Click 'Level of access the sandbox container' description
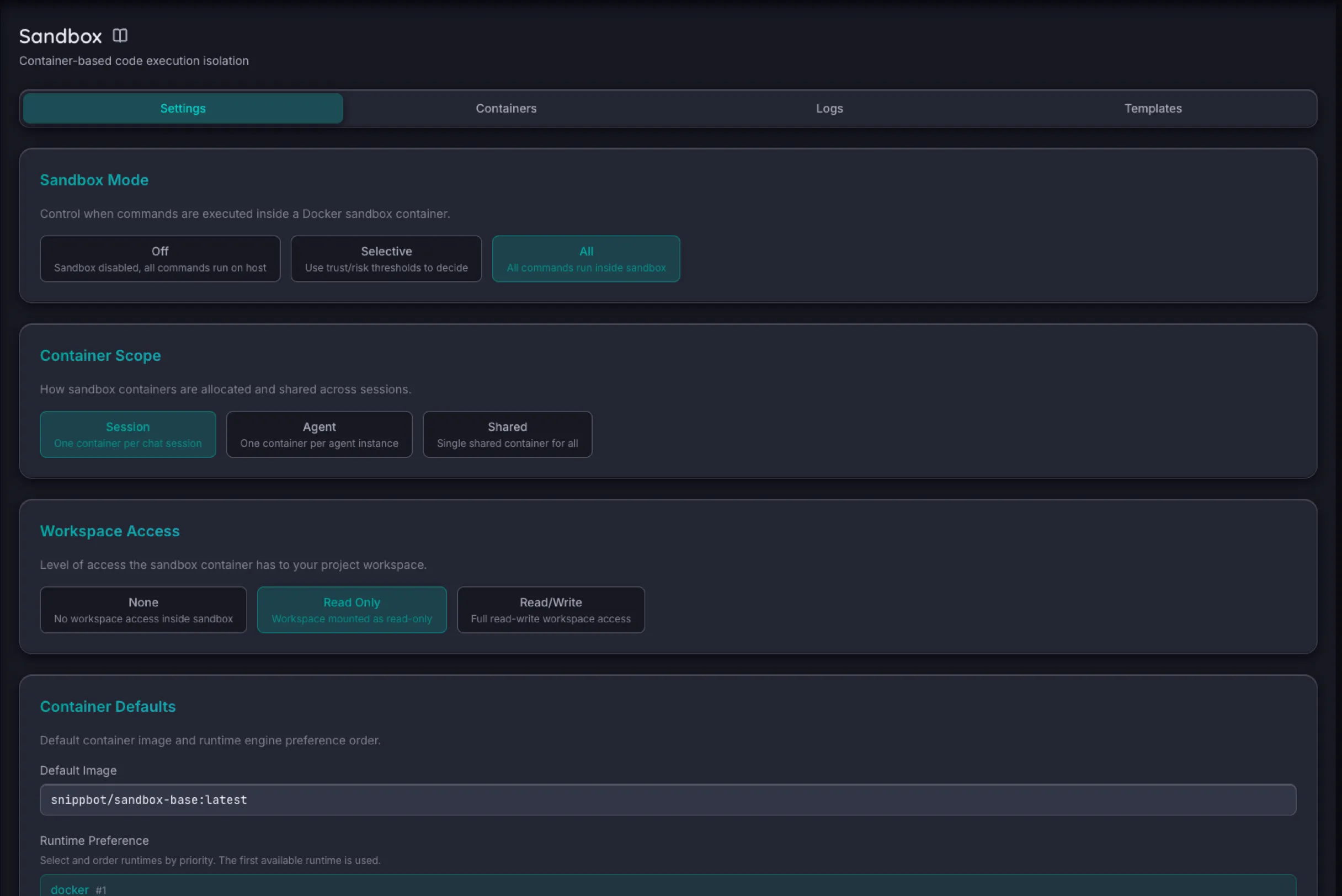The image size is (1342, 896). [233, 564]
